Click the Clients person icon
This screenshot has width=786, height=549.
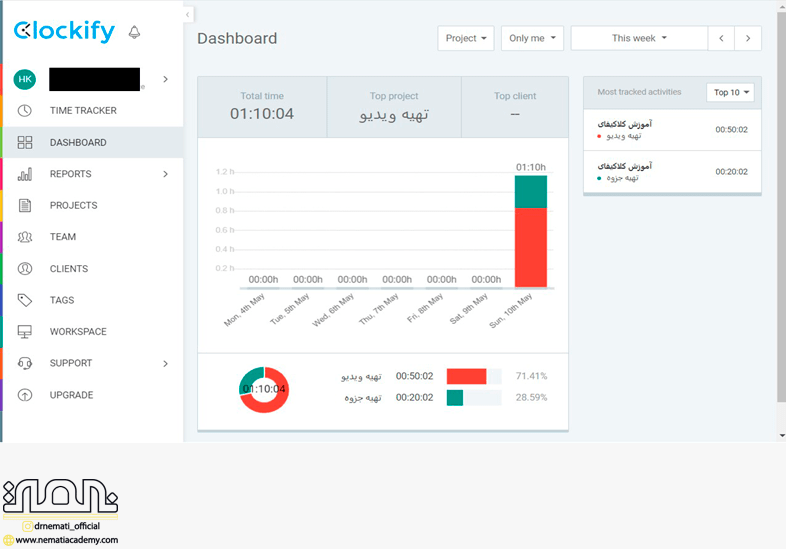(25, 269)
